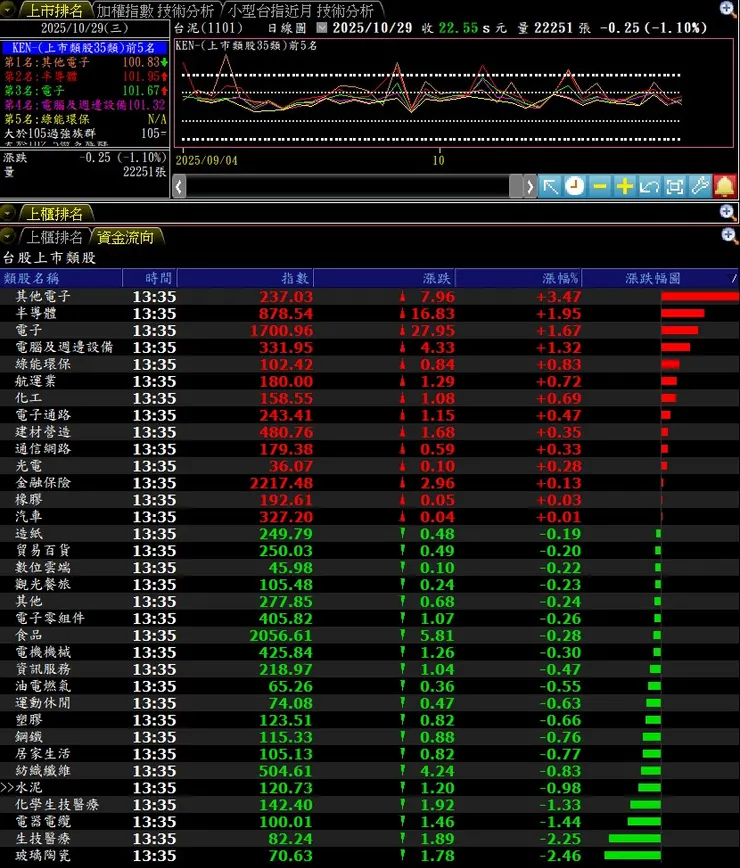Select the 食品 sector row
The height and width of the screenshot is (868, 740).
pyautogui.click(x=370, y=635)
